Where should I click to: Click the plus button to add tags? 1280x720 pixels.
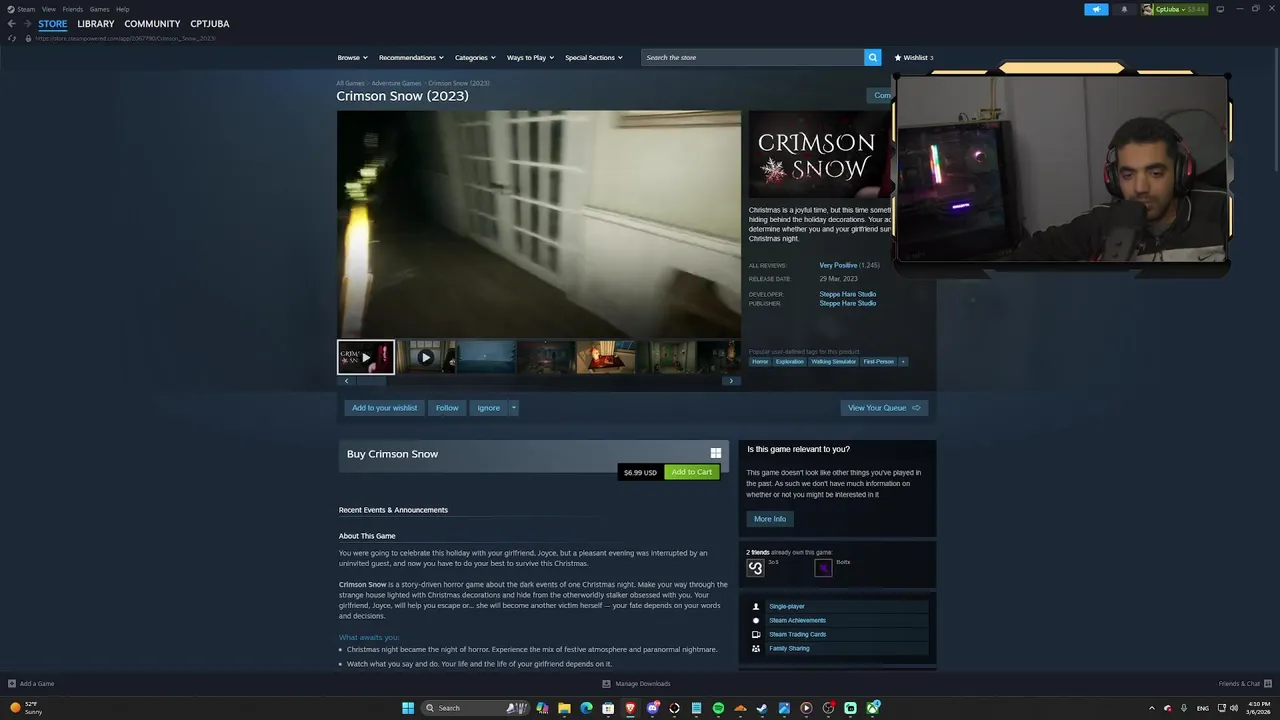903,361
